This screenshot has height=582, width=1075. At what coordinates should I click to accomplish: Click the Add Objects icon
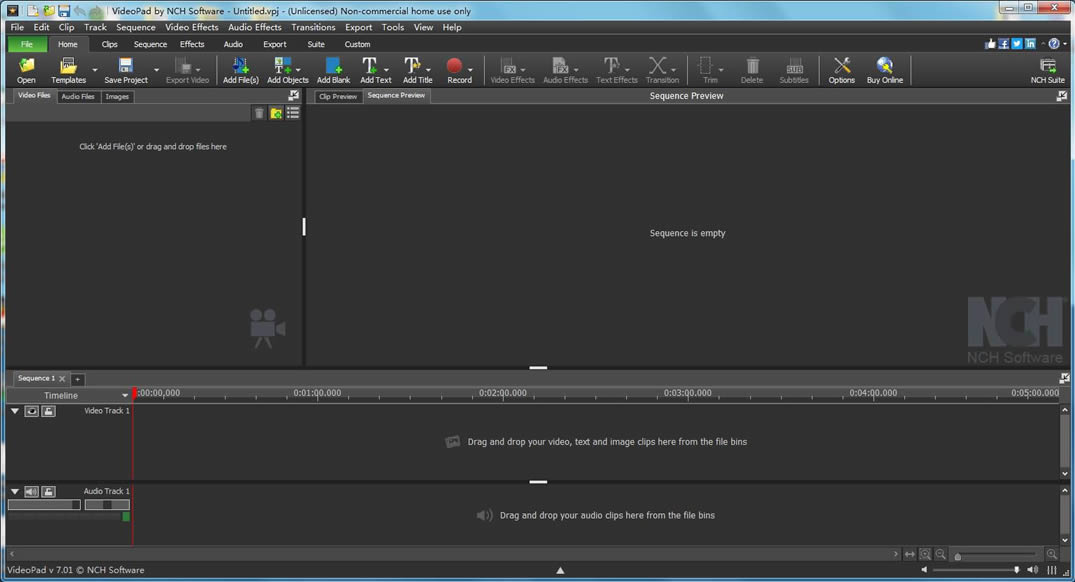pyautogui.click(x=282, y=66)
